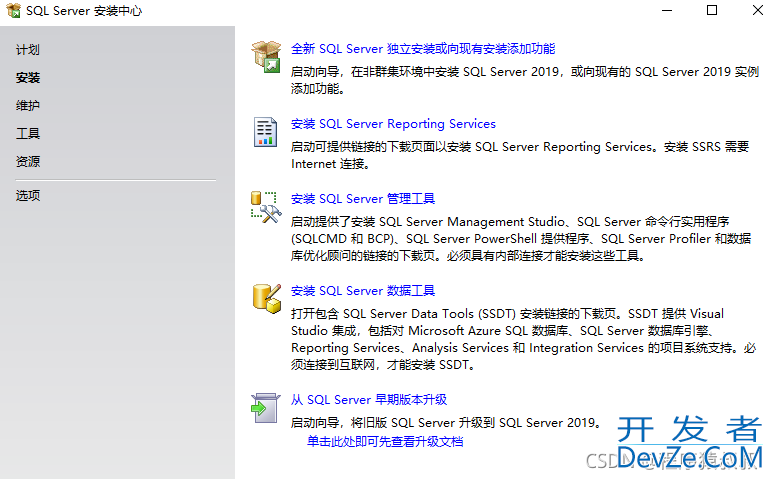Close the SQL Server 安装中心 window

tap(758, 10)
